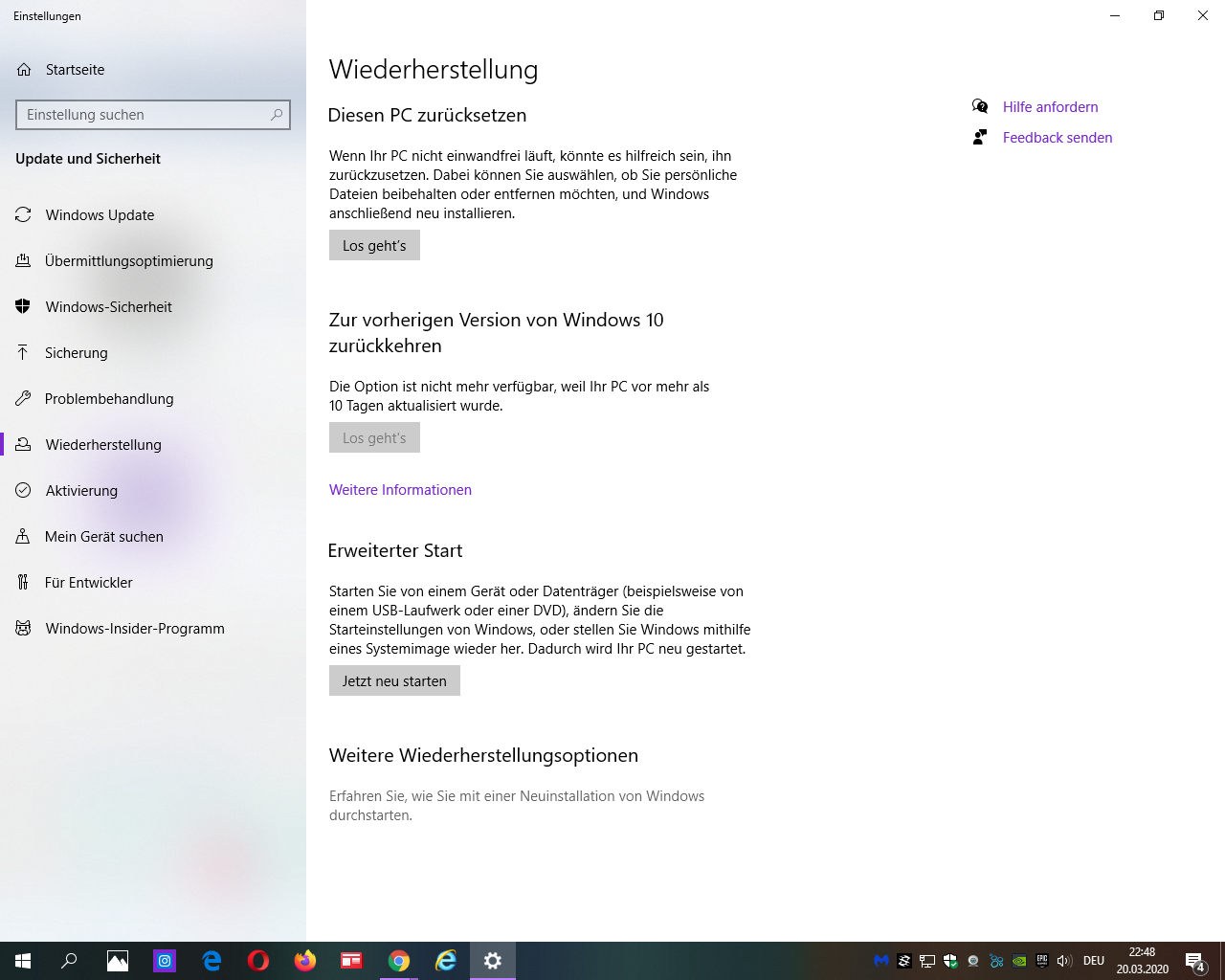The width and height of the screenshot is (1225, 980).
Task: Click Jetzt neu starten button
Action: click(394, 680)
